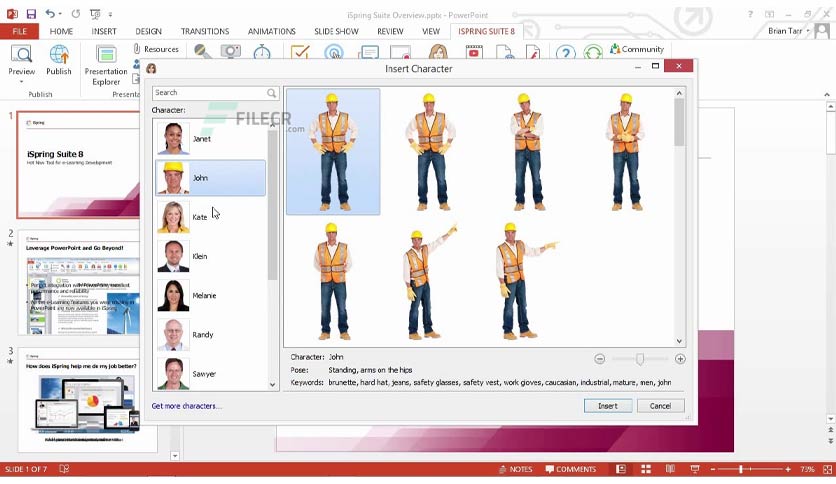836x484 pixels.
Task: Switch to Slide Sorter view
Action: [x=646, y=469]
